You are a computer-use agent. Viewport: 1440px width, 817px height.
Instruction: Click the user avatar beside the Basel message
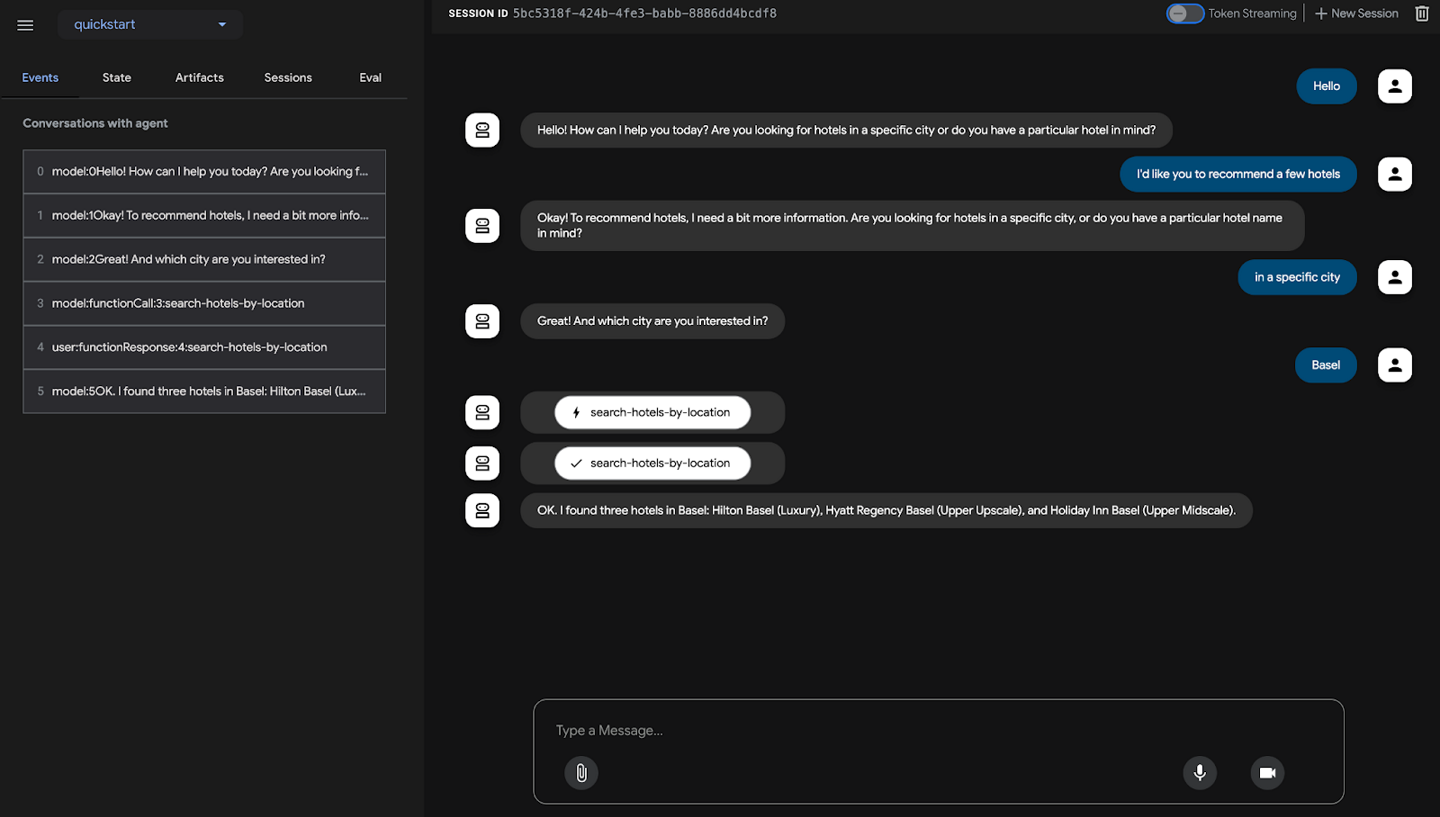(1395, 365)
